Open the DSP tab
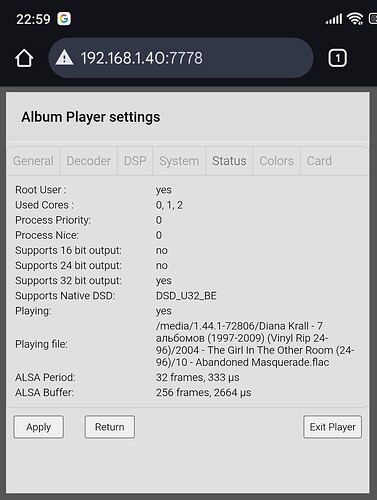377x500 pixels. coord(135,161)
